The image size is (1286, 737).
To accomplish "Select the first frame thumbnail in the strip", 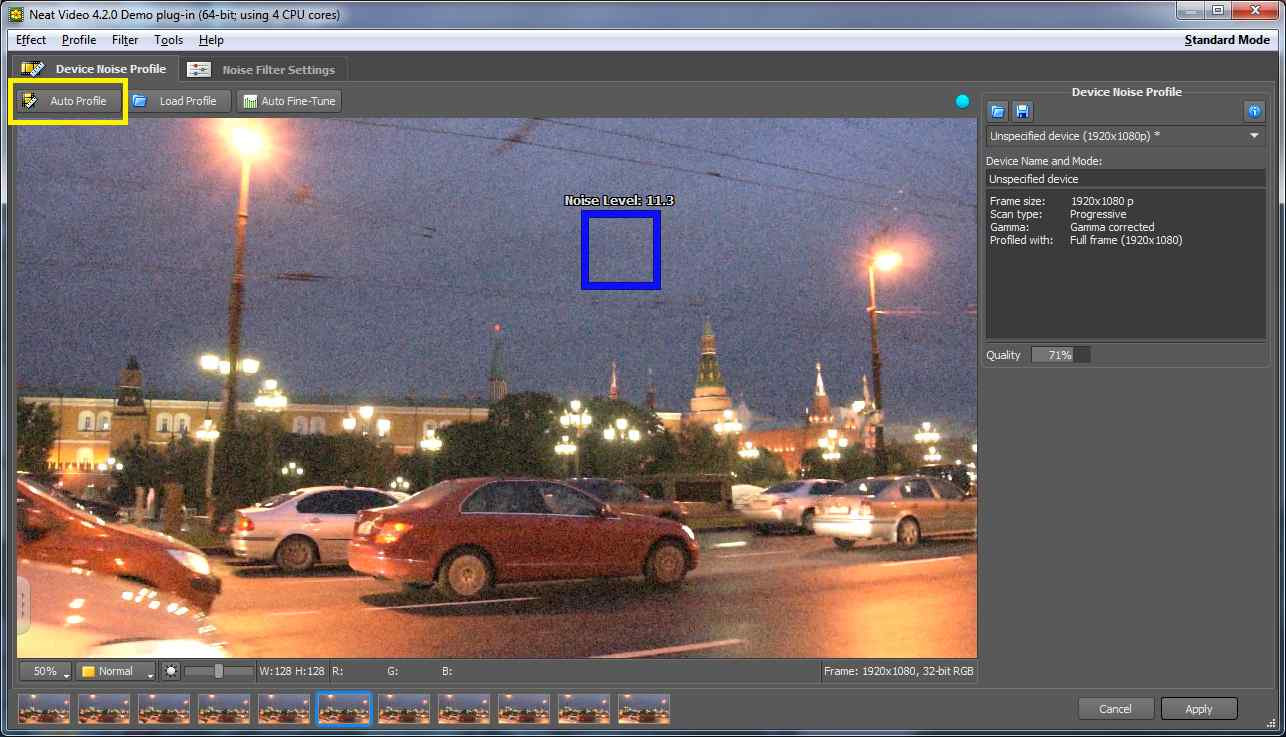I will [44, 709].
